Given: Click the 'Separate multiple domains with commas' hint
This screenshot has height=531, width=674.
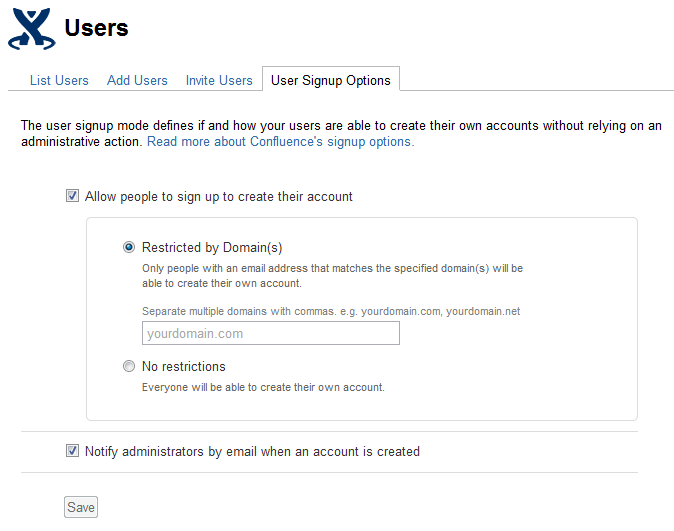Looking at the screenshot, I should coord(331,311).
